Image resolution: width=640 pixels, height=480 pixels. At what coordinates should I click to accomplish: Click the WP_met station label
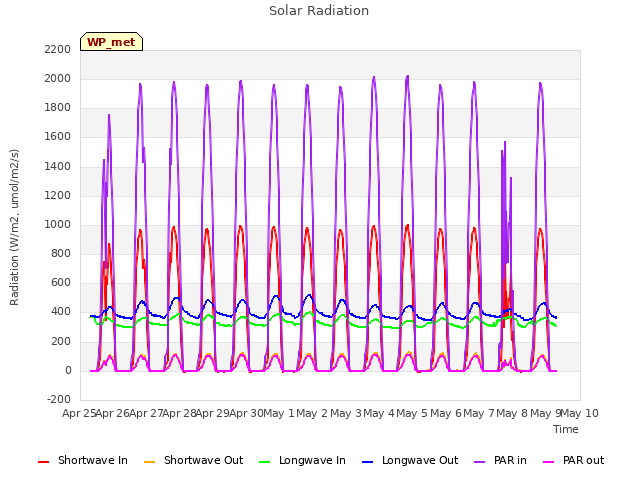pos(111,42)
